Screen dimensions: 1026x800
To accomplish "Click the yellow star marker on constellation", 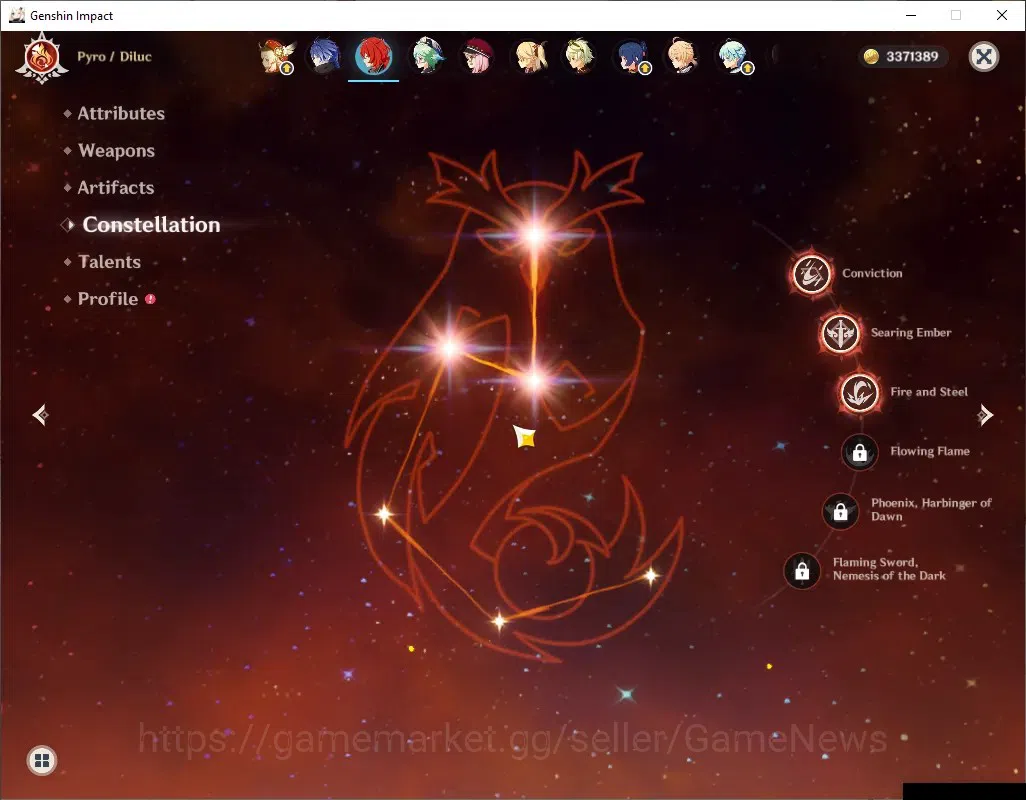I will [x=525, y=437].
